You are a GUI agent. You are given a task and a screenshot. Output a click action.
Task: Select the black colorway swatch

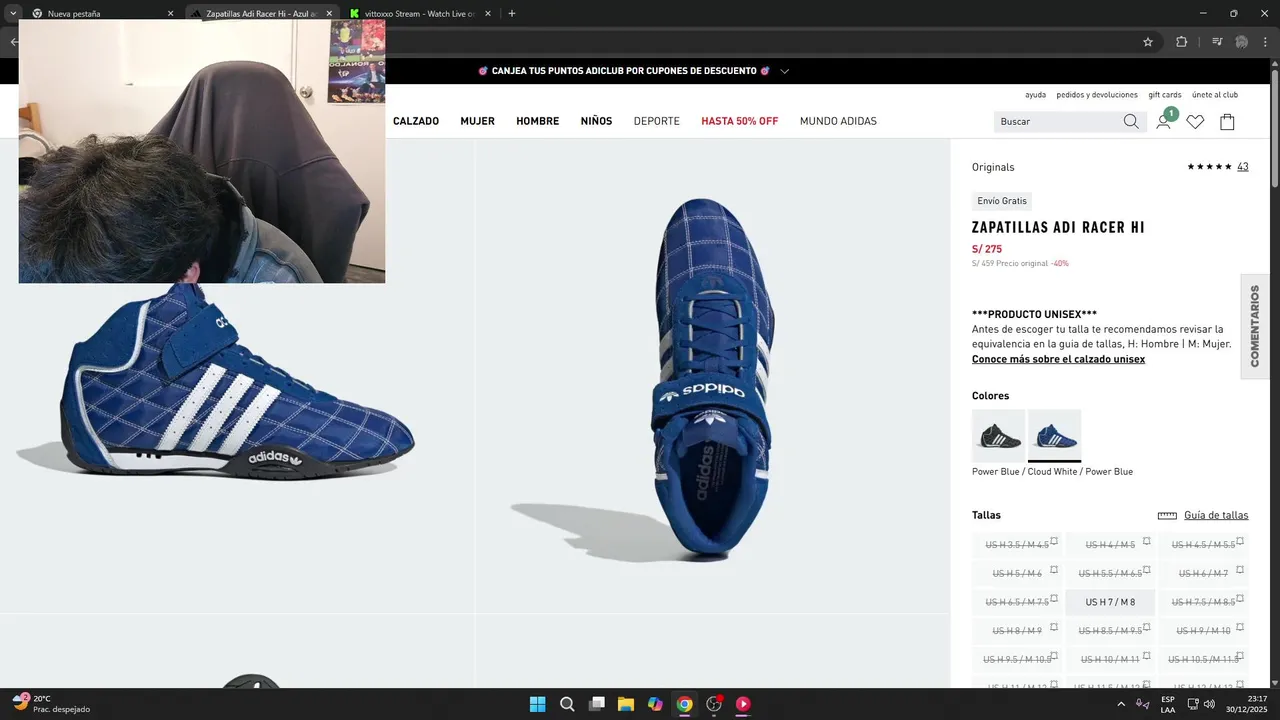[x=998, y=435]
